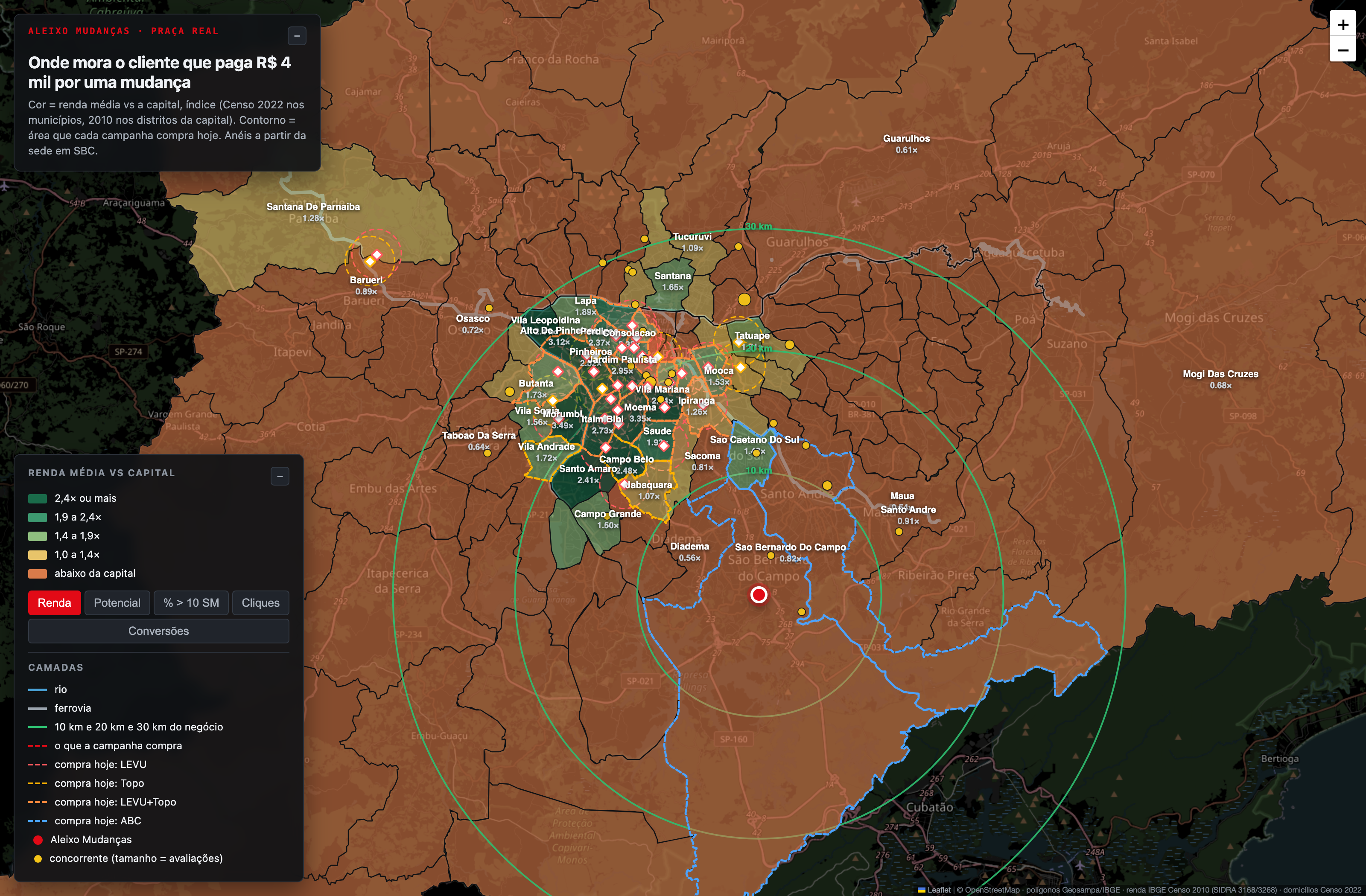Click the yellow diamond marker in Barueri
1366x896 pixels.
(x=370, y=262)
